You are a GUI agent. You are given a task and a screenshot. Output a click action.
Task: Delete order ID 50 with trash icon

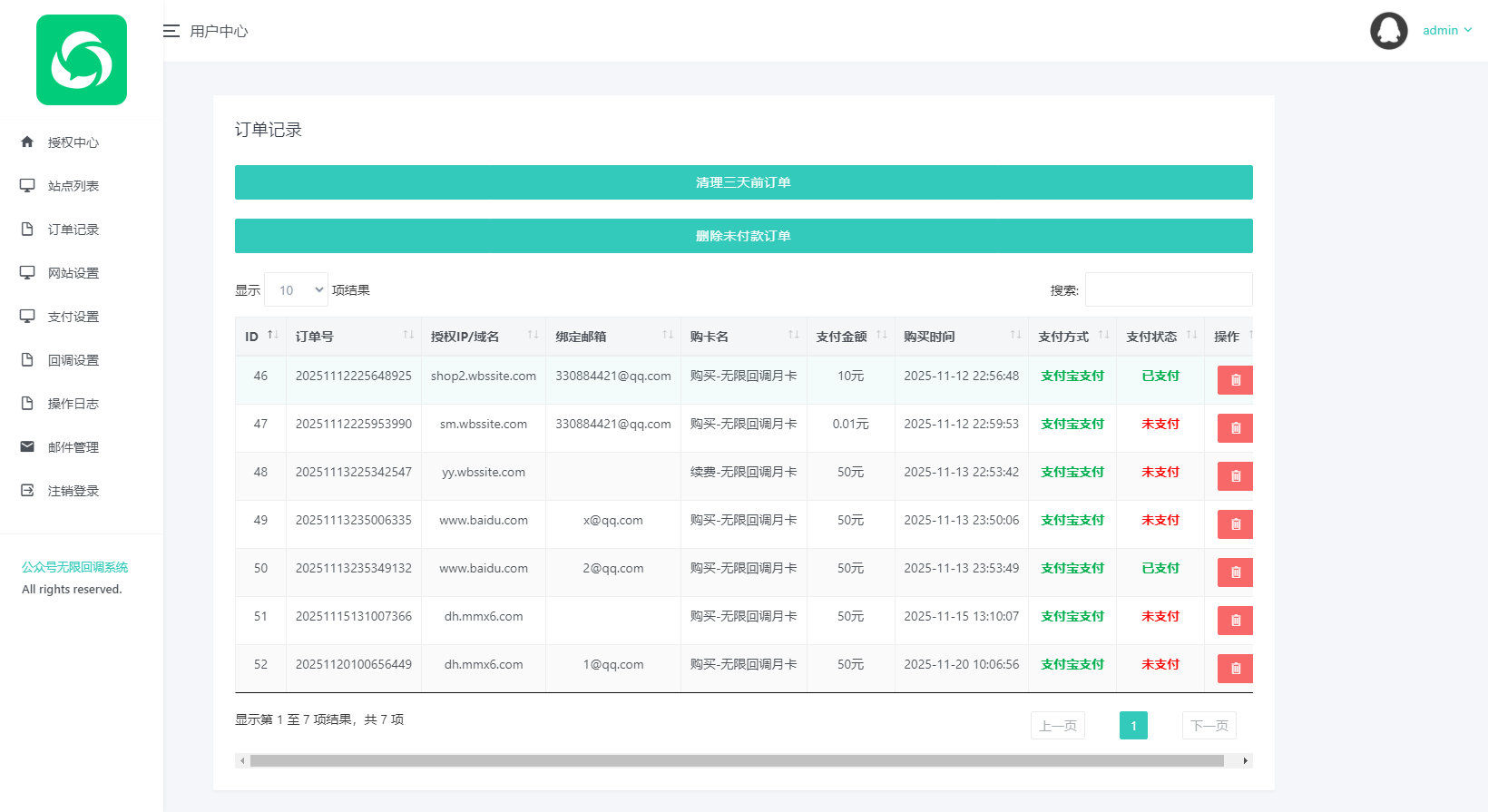[1235, 572]
